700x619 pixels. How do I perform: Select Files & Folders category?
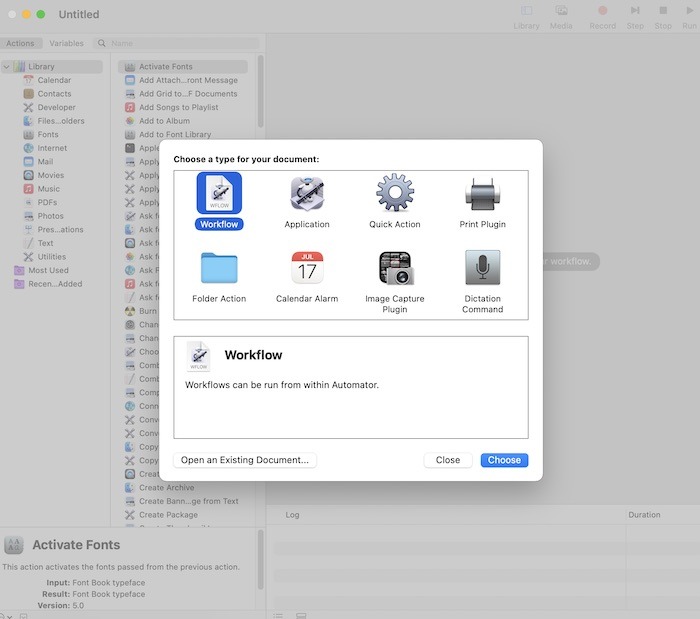pos(61,121)
